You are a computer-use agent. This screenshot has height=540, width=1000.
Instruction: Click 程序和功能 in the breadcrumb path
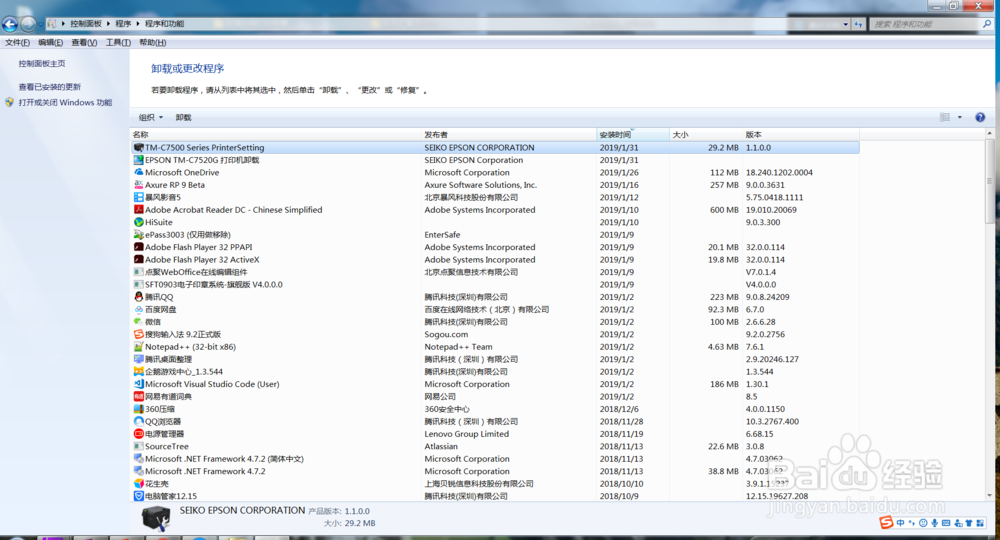(x=164, y=24)
